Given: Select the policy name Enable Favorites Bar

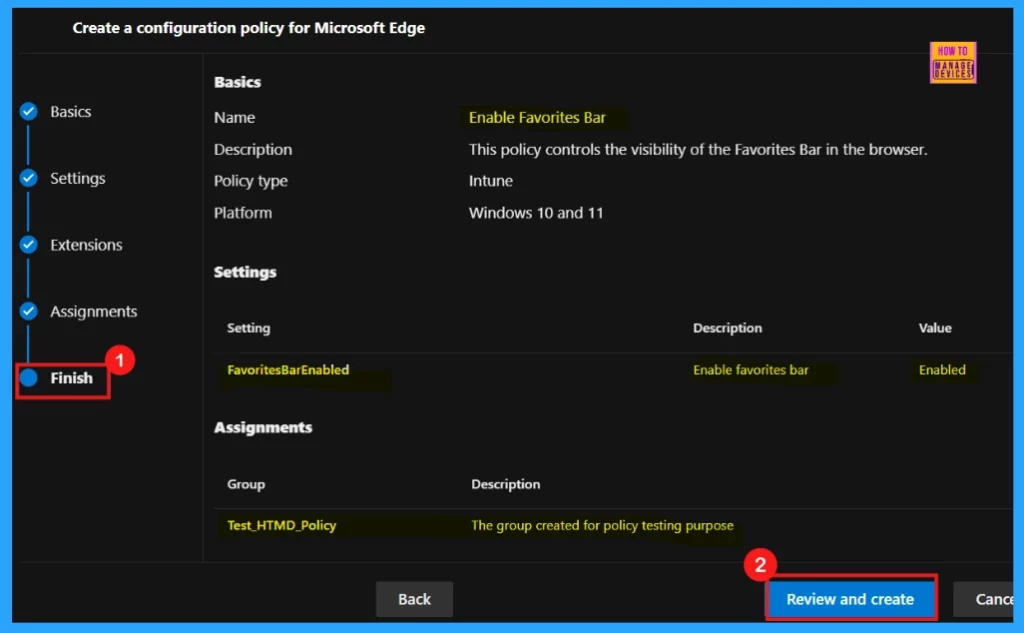Looking at the screenshot, I should click(x=537, y=118).
